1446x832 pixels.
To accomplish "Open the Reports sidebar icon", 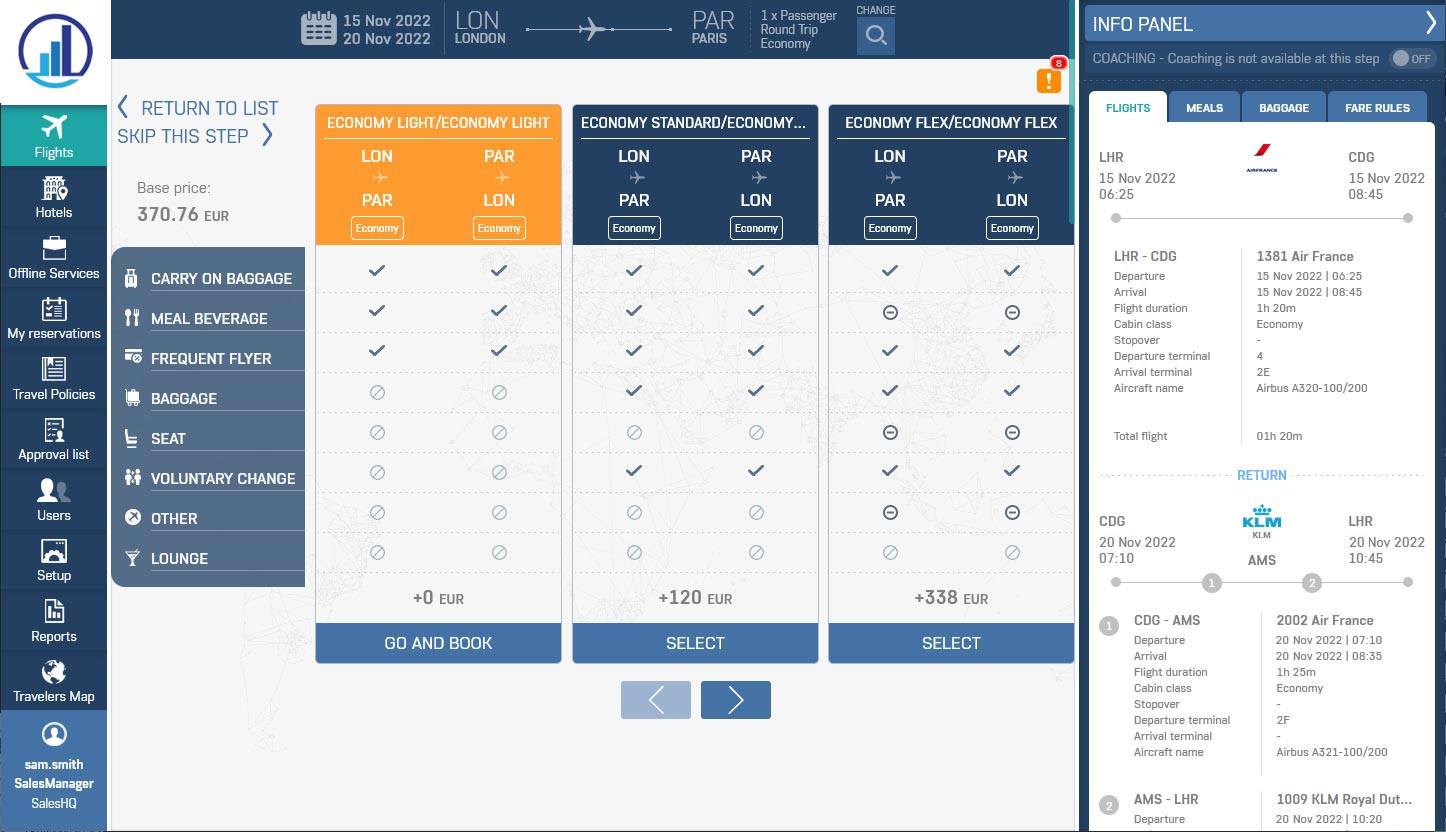I will click(x=54, y=612).
